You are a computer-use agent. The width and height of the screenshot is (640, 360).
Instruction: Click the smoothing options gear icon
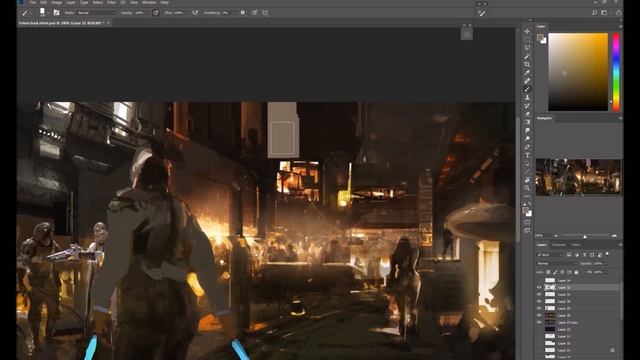243,13
